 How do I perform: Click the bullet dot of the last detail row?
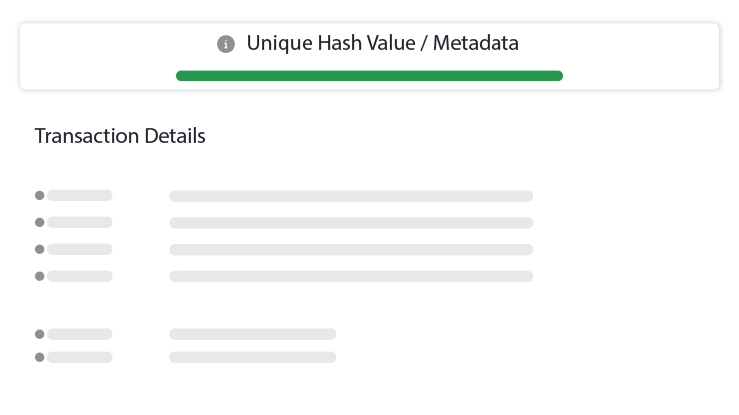40,357
